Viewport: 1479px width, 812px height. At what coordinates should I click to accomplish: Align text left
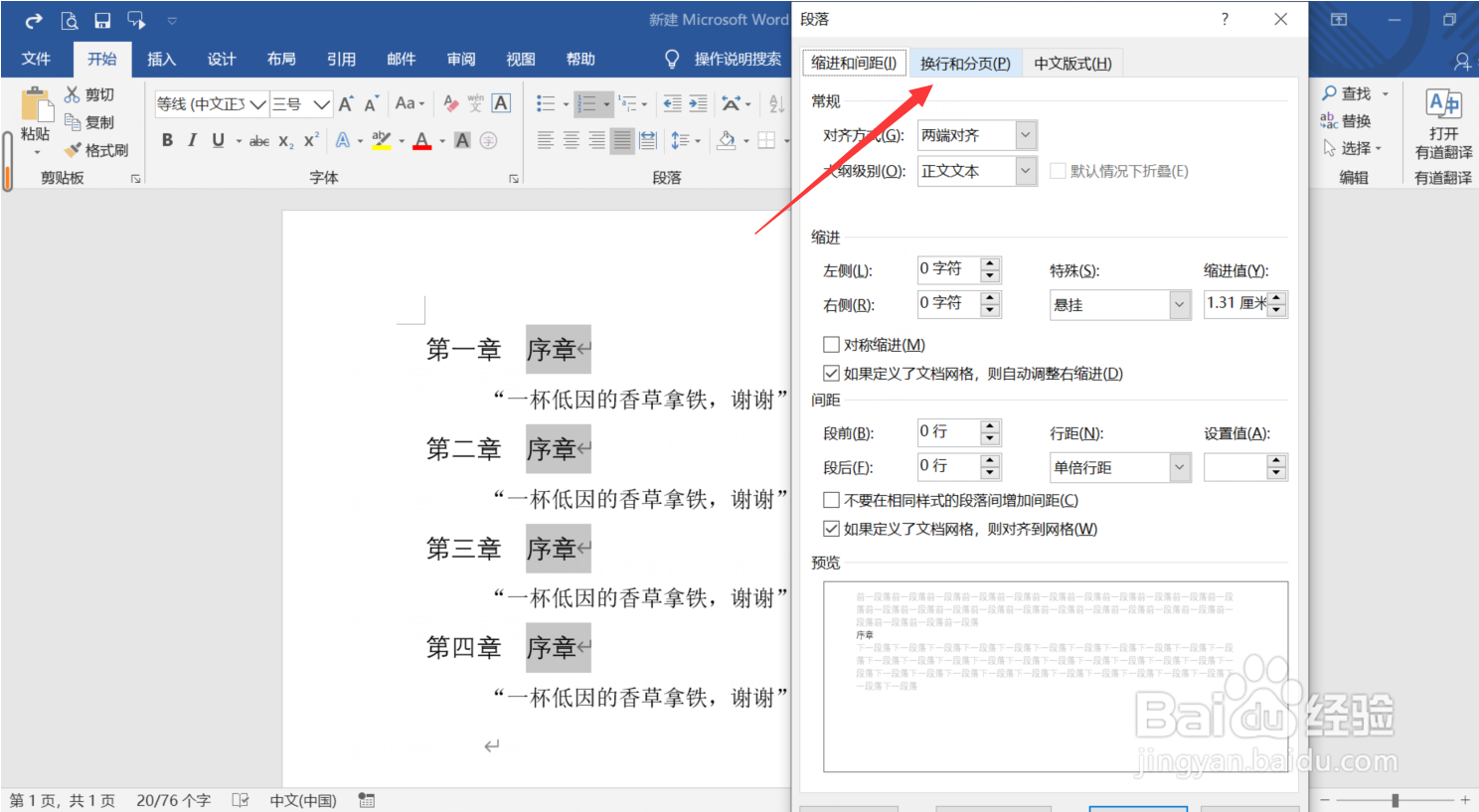click(x=546, y=140)
